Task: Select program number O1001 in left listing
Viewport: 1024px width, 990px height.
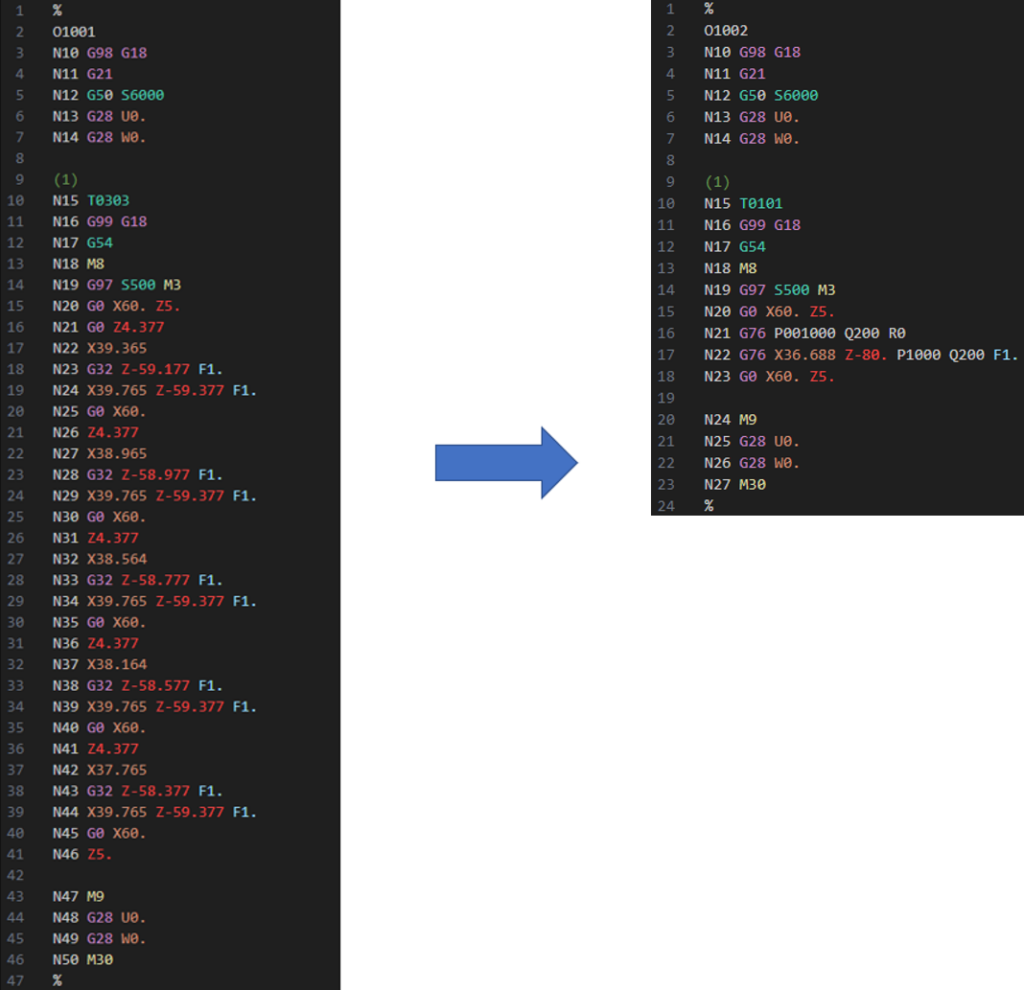Action: 74,32
